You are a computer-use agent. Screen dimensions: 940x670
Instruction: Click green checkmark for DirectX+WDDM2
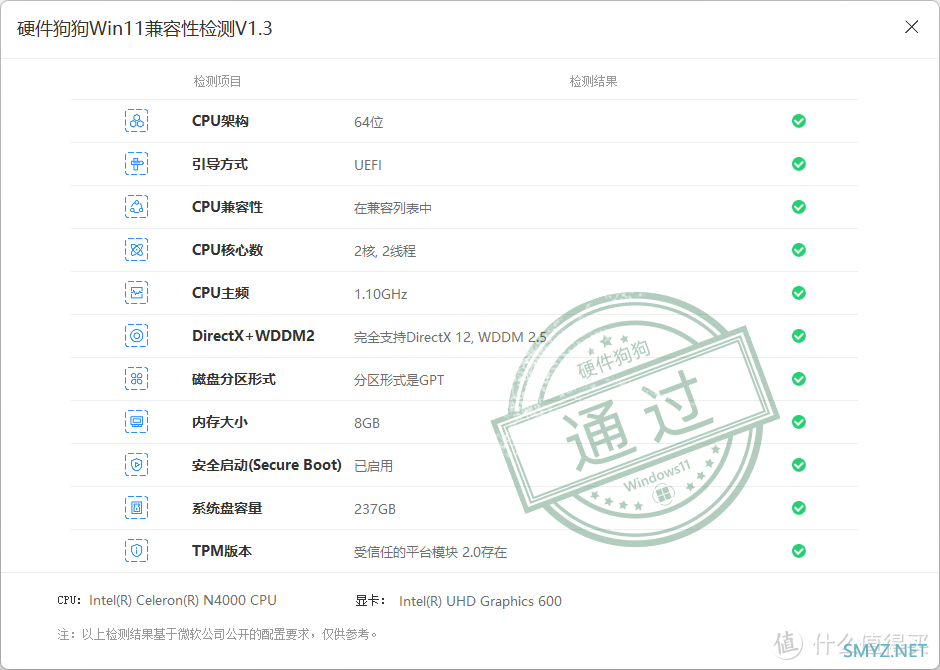point(799,336)
